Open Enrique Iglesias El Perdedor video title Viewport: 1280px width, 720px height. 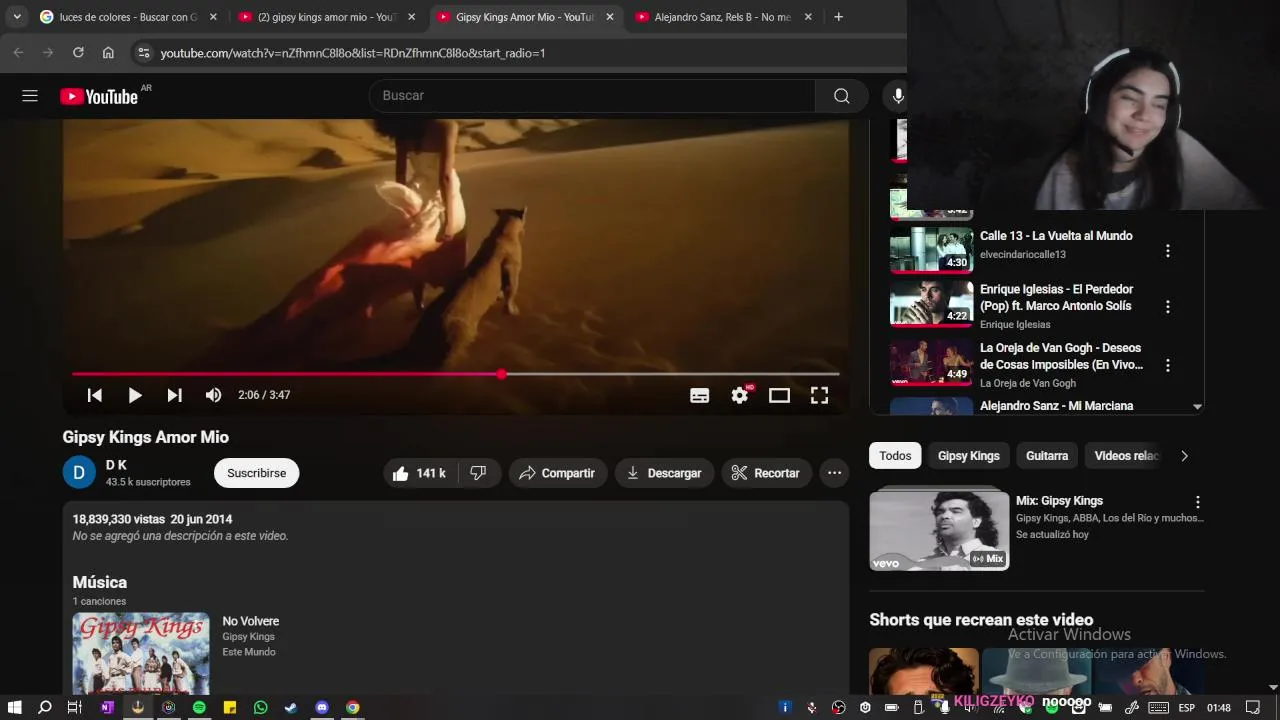[1056, 297]
